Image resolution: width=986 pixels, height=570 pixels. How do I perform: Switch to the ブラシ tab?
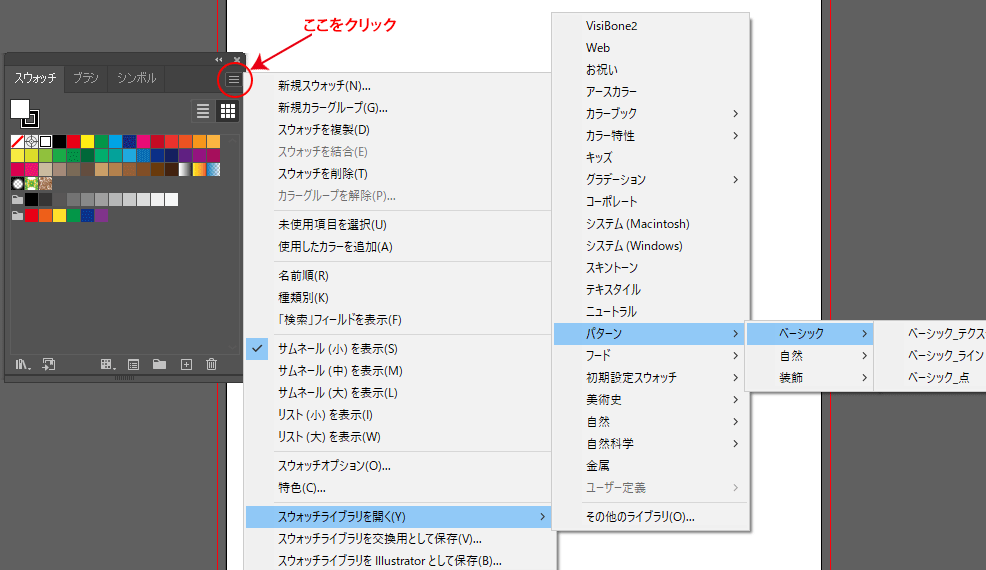click(86, 78)
